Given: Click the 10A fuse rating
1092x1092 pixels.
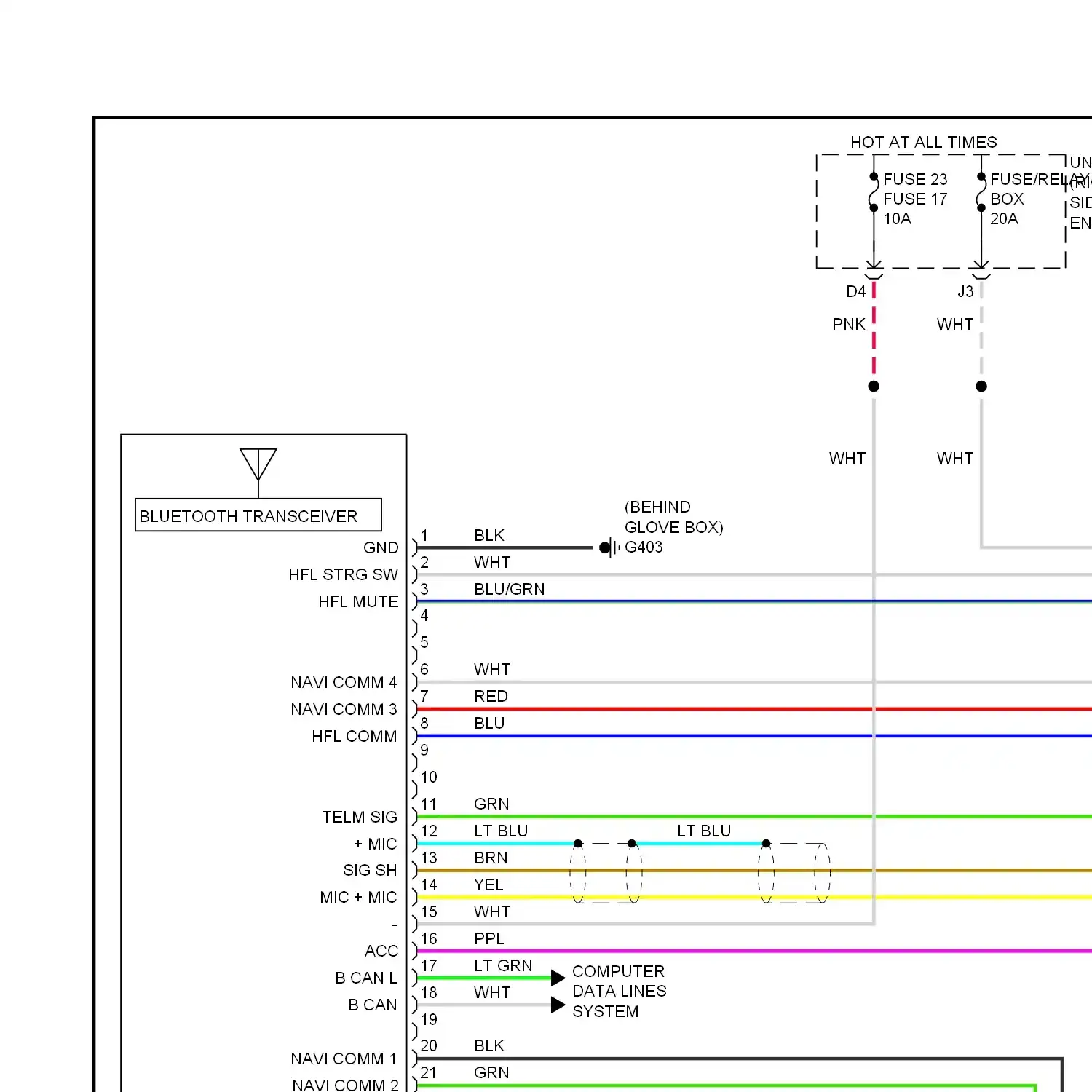Looking at the screenshot, I should [x=897, y=218].
